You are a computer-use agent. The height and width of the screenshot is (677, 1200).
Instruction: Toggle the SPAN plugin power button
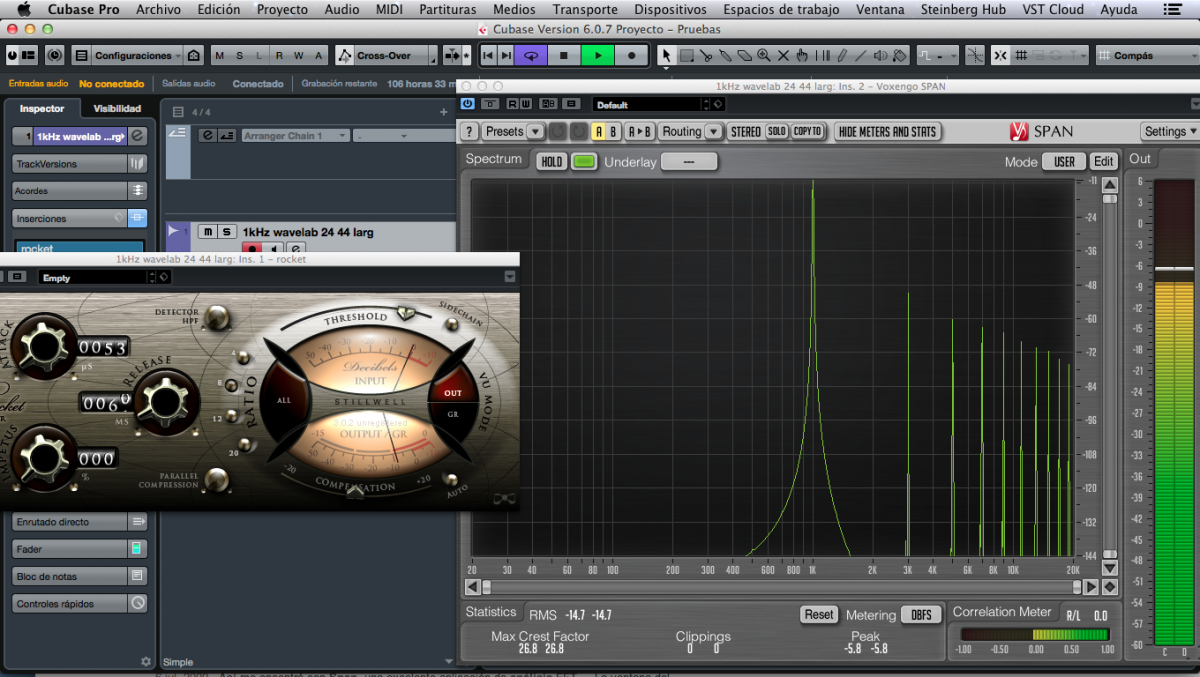(468, 103)
